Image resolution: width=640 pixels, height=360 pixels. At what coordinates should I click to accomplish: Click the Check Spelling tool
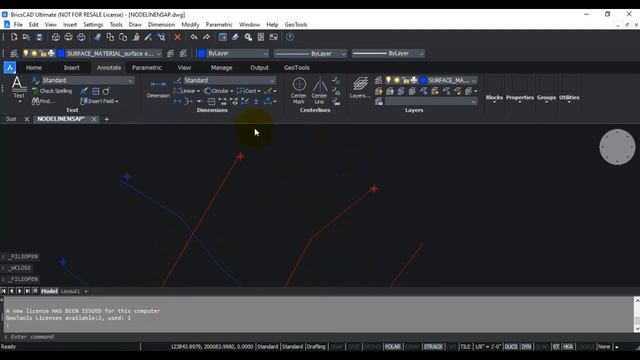pyautogui.click(x=52, y=91)
